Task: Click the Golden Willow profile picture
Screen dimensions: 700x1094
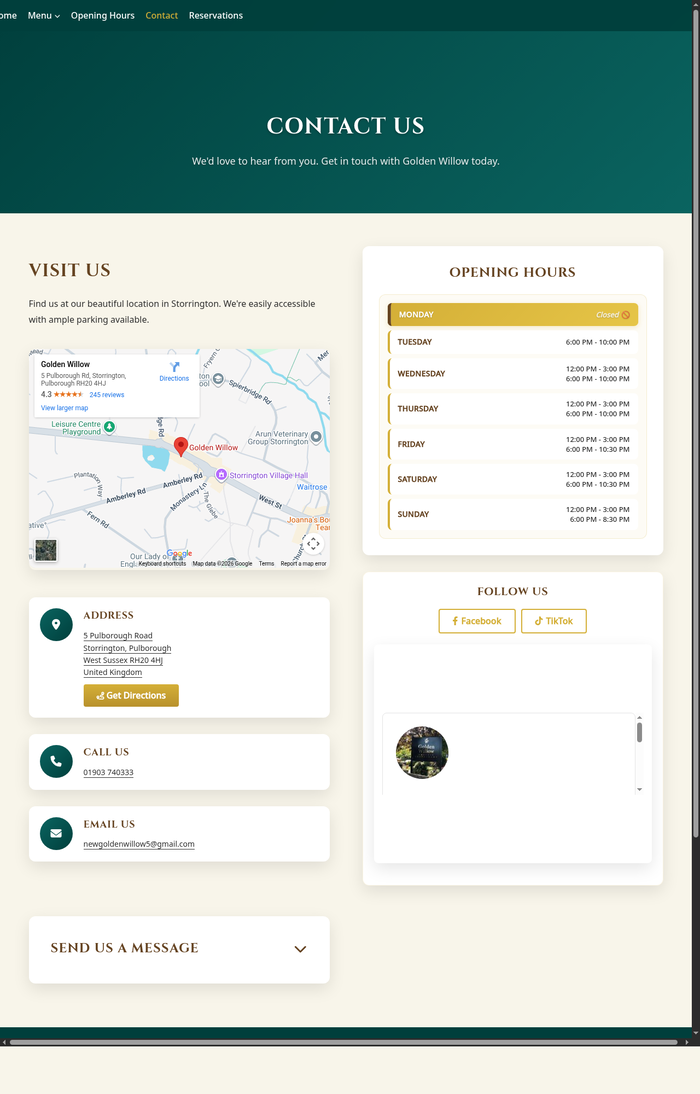Action: [422, 753]
